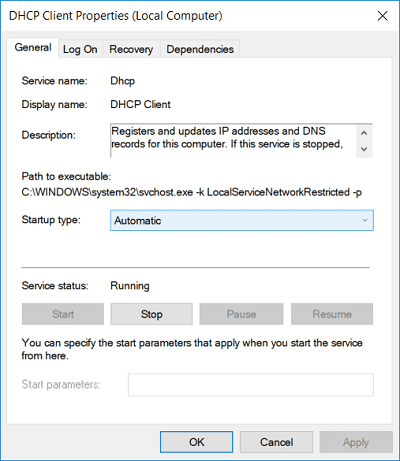Viewport: 400px width, 461px height.
Task: Select the Automatic startup type combo box
Action: click(242, 220)
